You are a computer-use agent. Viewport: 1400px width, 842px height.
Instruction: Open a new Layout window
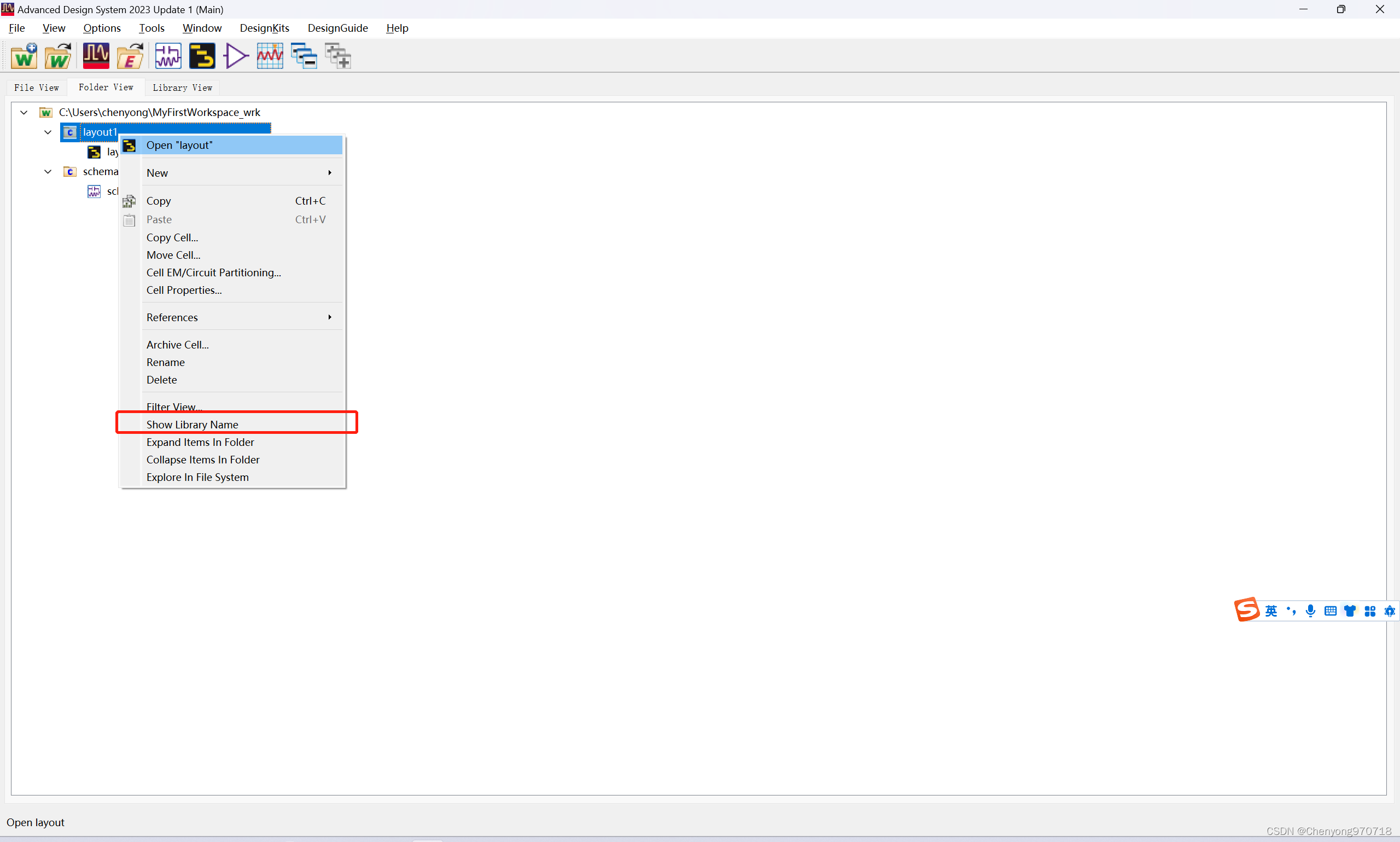[202, 56]
